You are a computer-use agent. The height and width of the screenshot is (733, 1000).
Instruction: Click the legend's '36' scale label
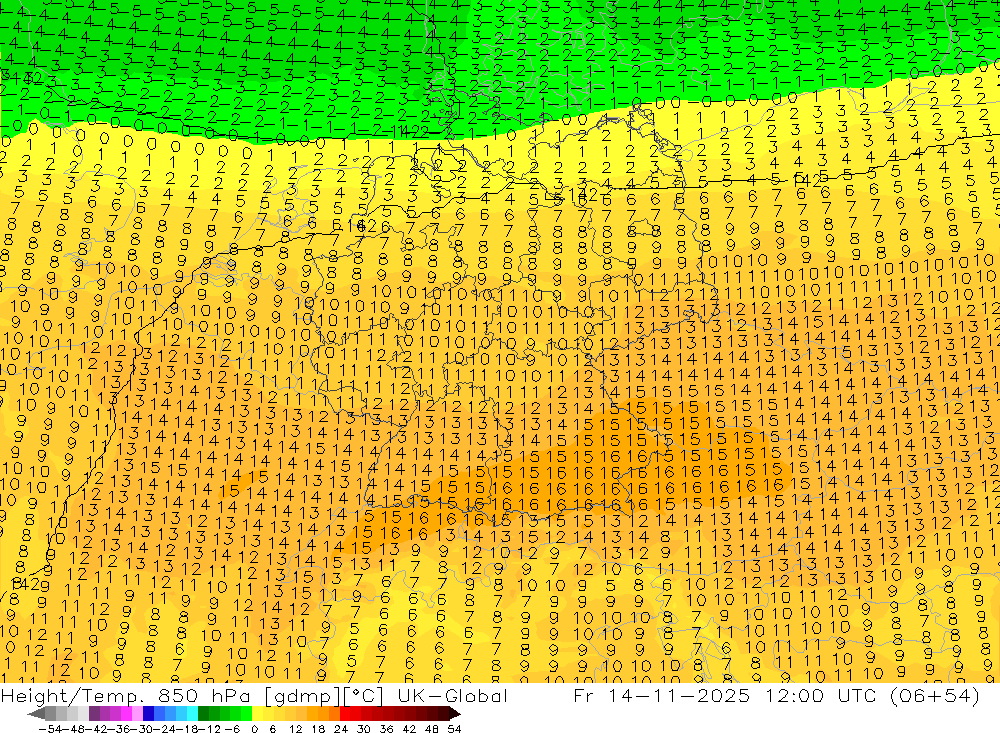click(x=386, y=729)
